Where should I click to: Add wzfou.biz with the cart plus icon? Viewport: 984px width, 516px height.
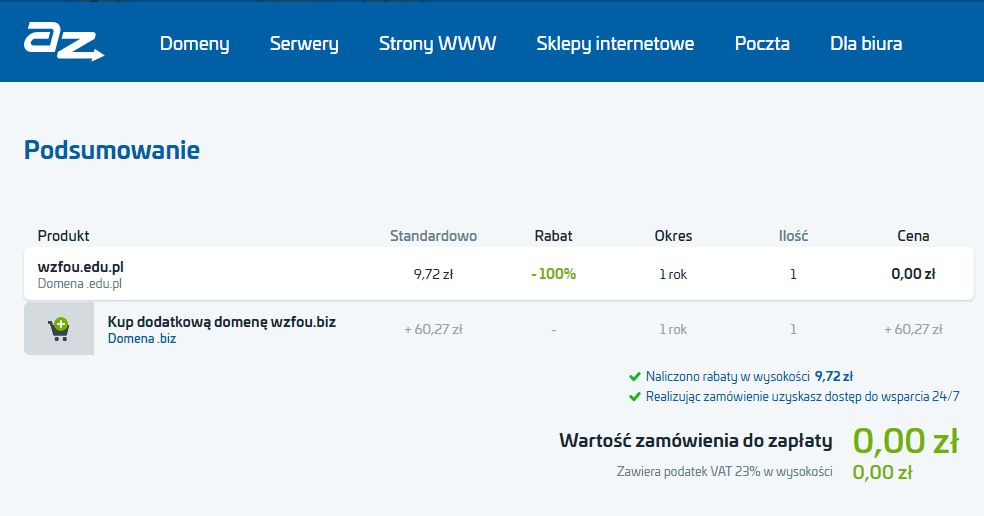coord(59,329)
